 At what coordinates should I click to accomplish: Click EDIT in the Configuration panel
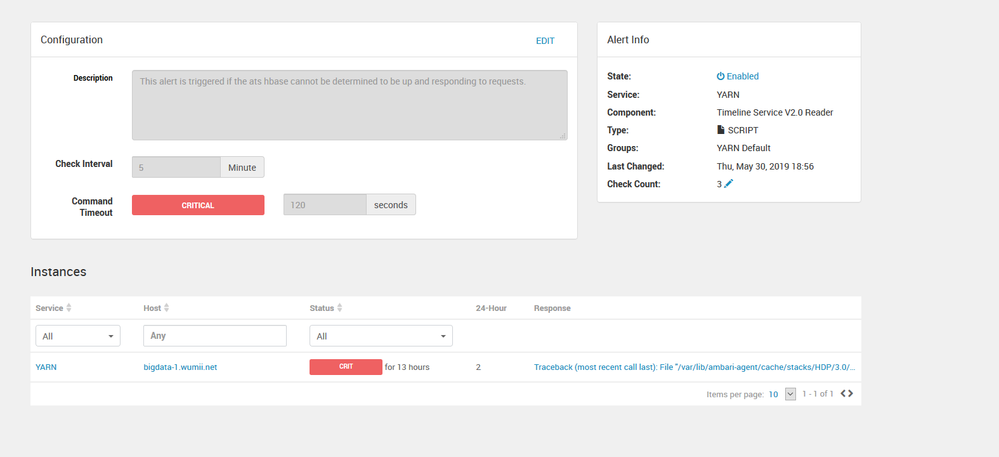coord(545,41)
